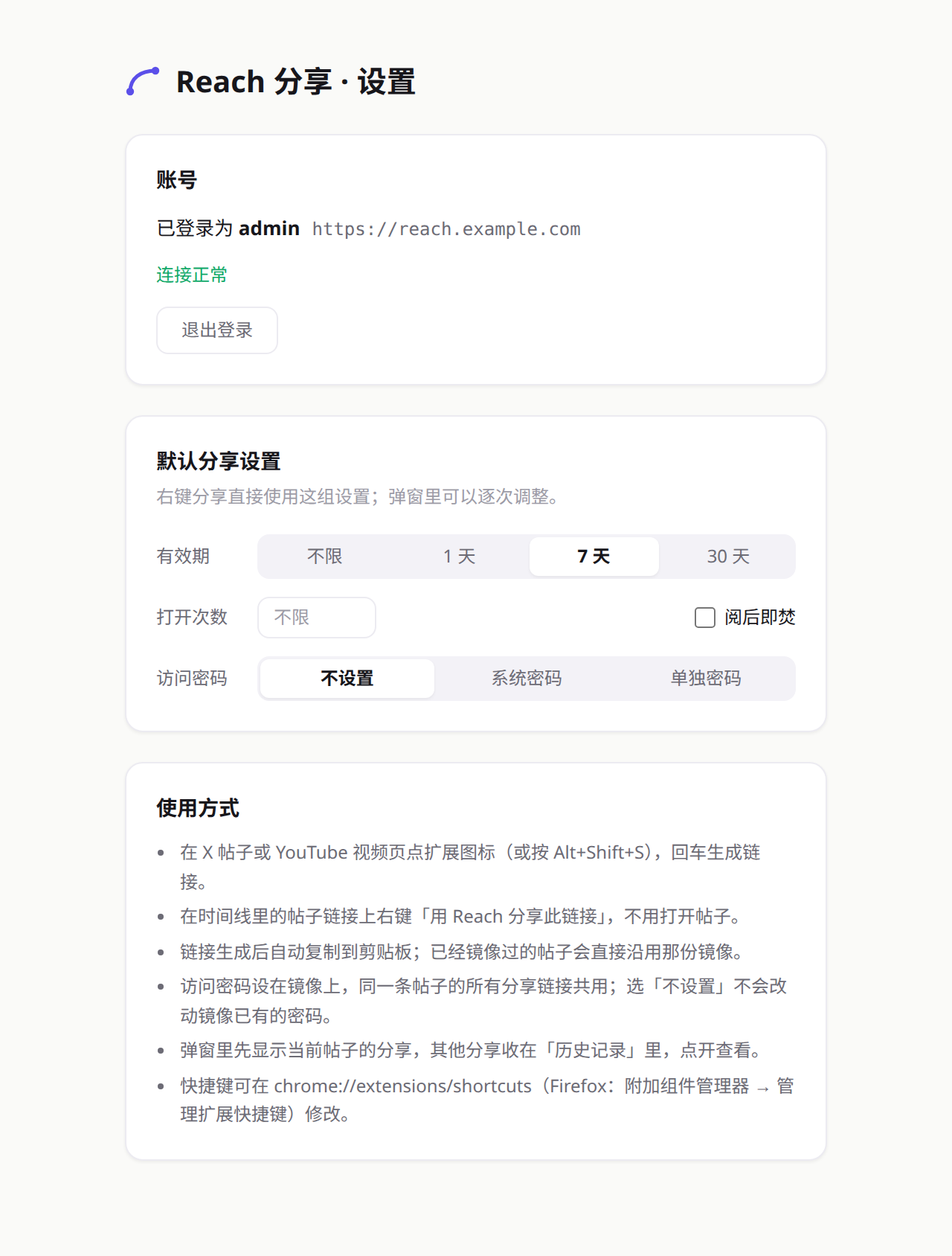Screen dimensions: 952x1256
Task: Click the https://reach.example.com server address
Action: click(x=446, y=229)
